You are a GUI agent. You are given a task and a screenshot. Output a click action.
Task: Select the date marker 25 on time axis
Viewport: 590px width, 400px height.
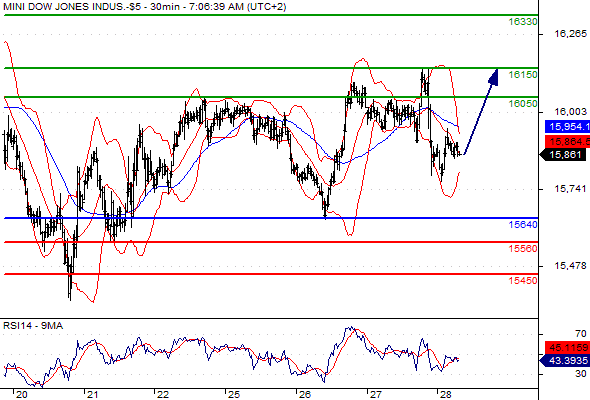pos(234,394)
